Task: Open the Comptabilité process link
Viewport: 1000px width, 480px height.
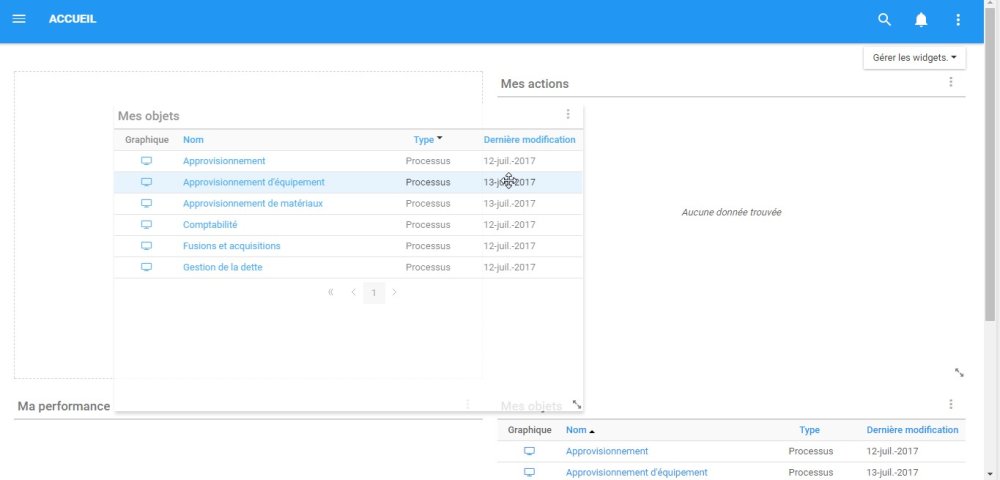Action: tap(210, 225)
